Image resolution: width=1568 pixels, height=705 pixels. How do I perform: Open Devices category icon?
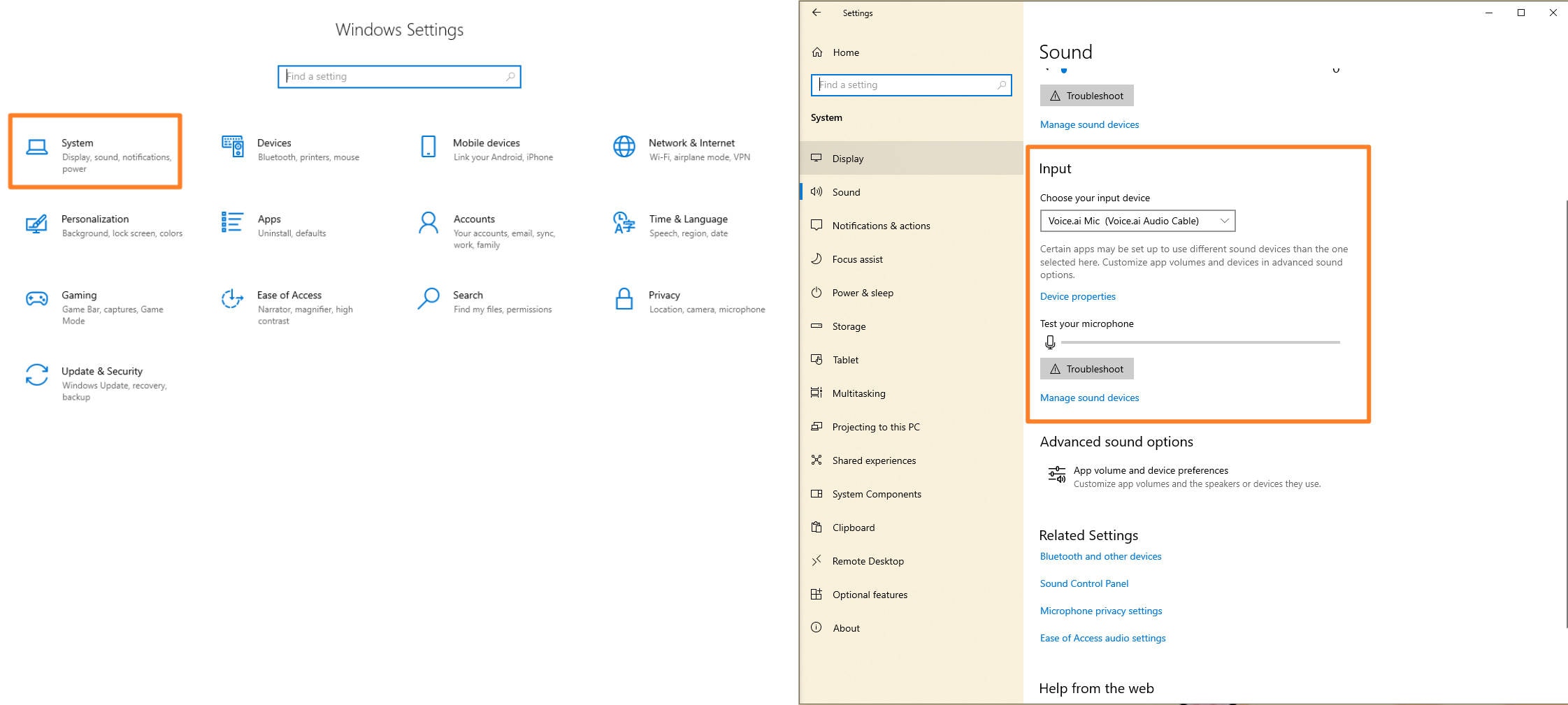[233, 146]
